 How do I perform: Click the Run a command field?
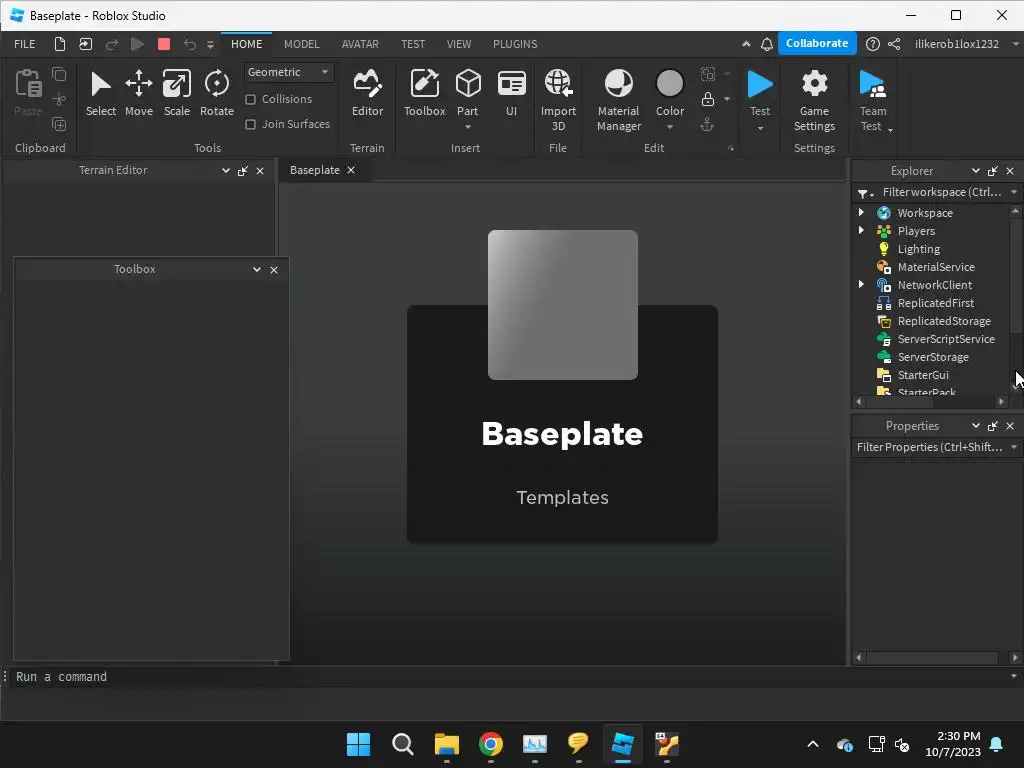coord(509,677)
